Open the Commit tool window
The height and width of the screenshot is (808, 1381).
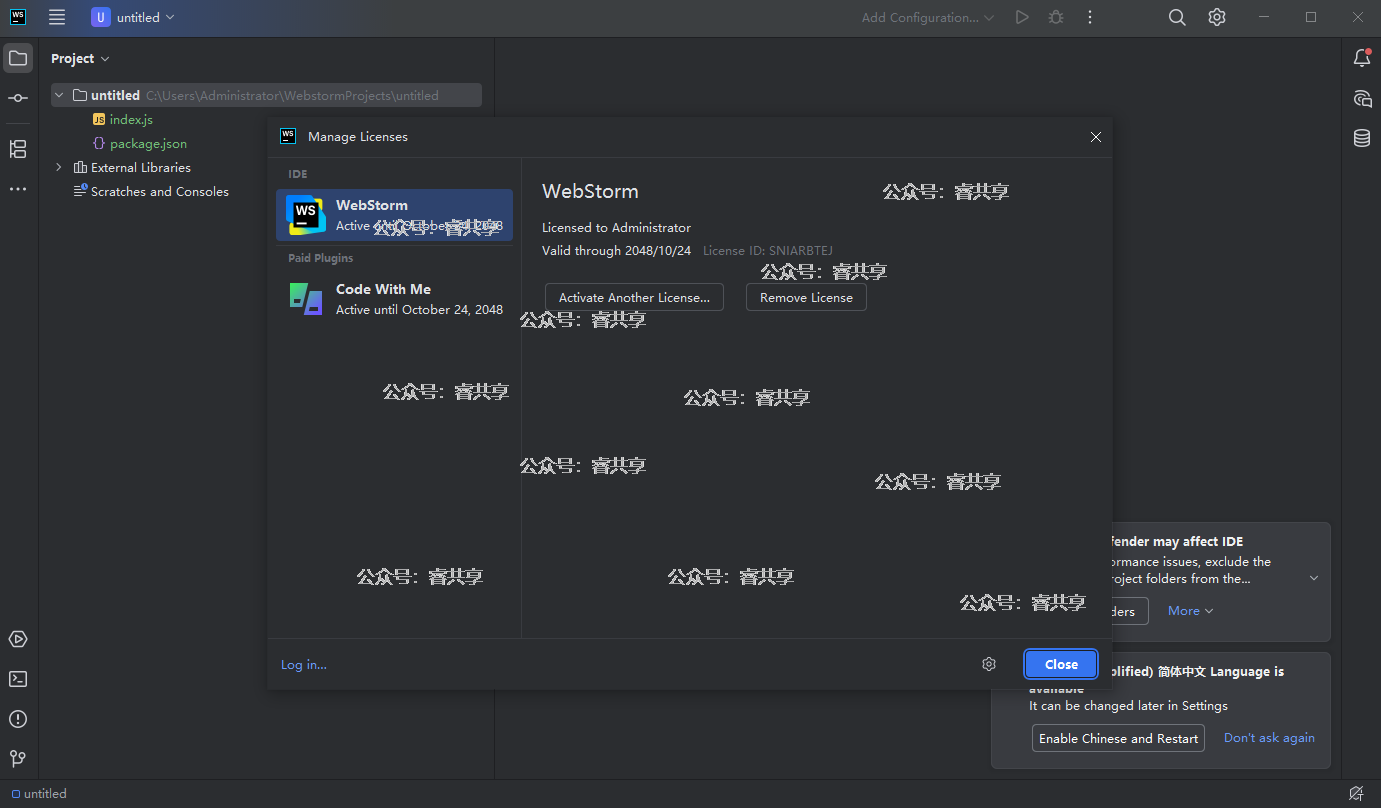click(18, 98)
